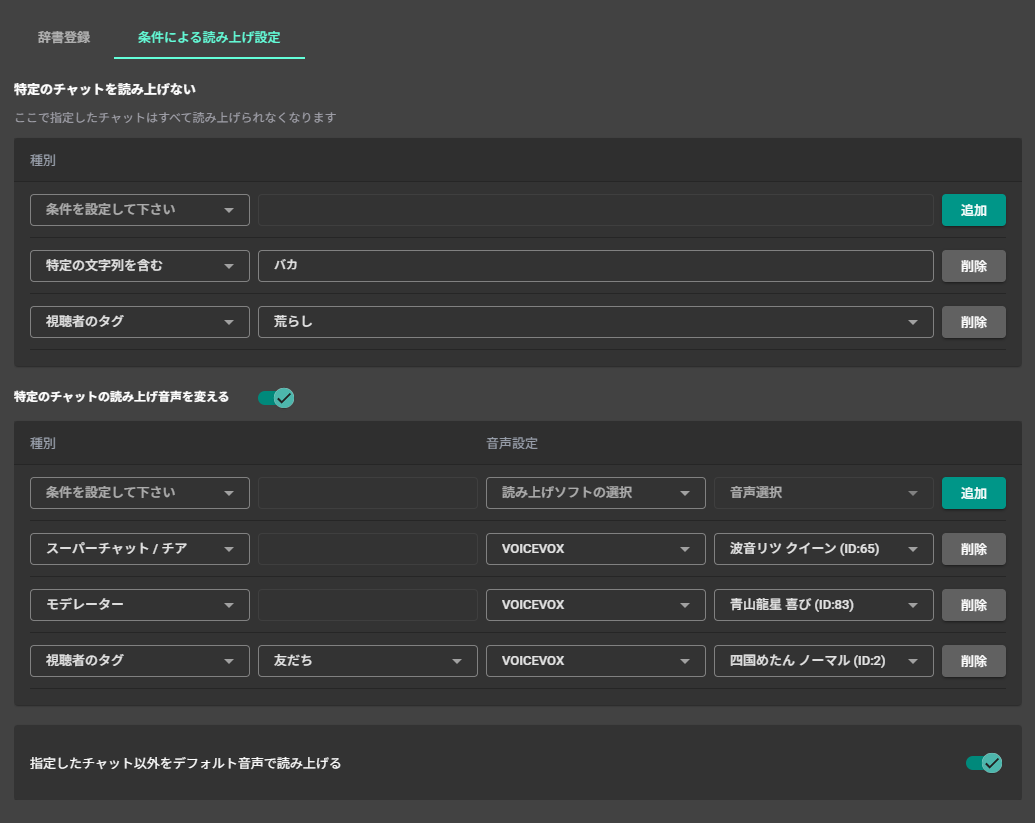Open VOICEVOX dropdown in 友だち row
Image resolution: width=1035 pixels, height=823 pixels.
(595, 661)
